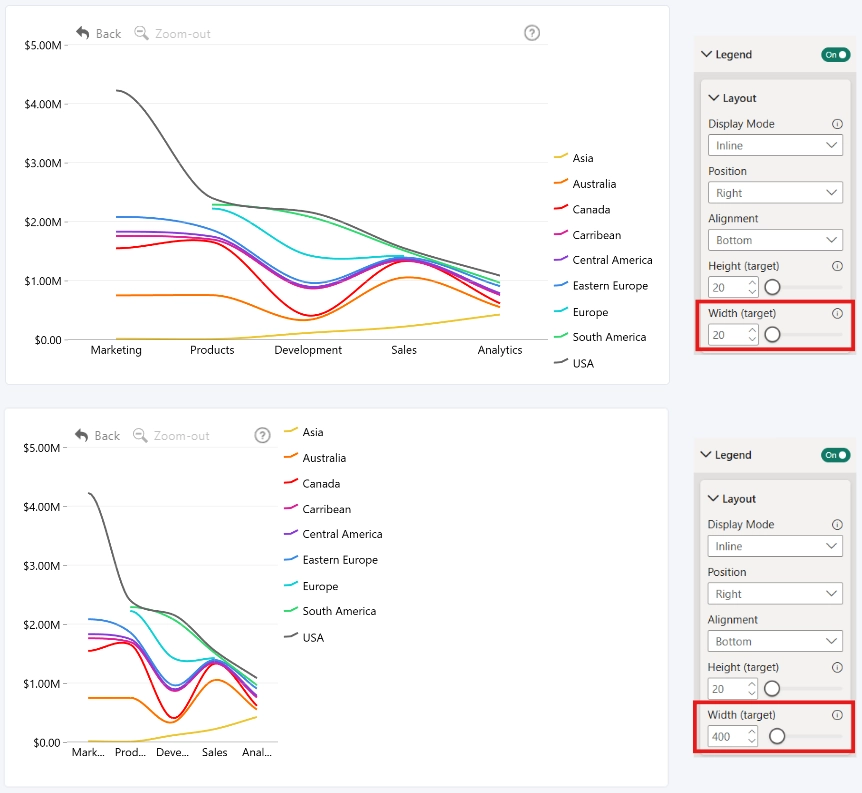862x793 pixels.
Task: Click the Height (target) slider handle in the bottom panel
Action: [772, 689]
